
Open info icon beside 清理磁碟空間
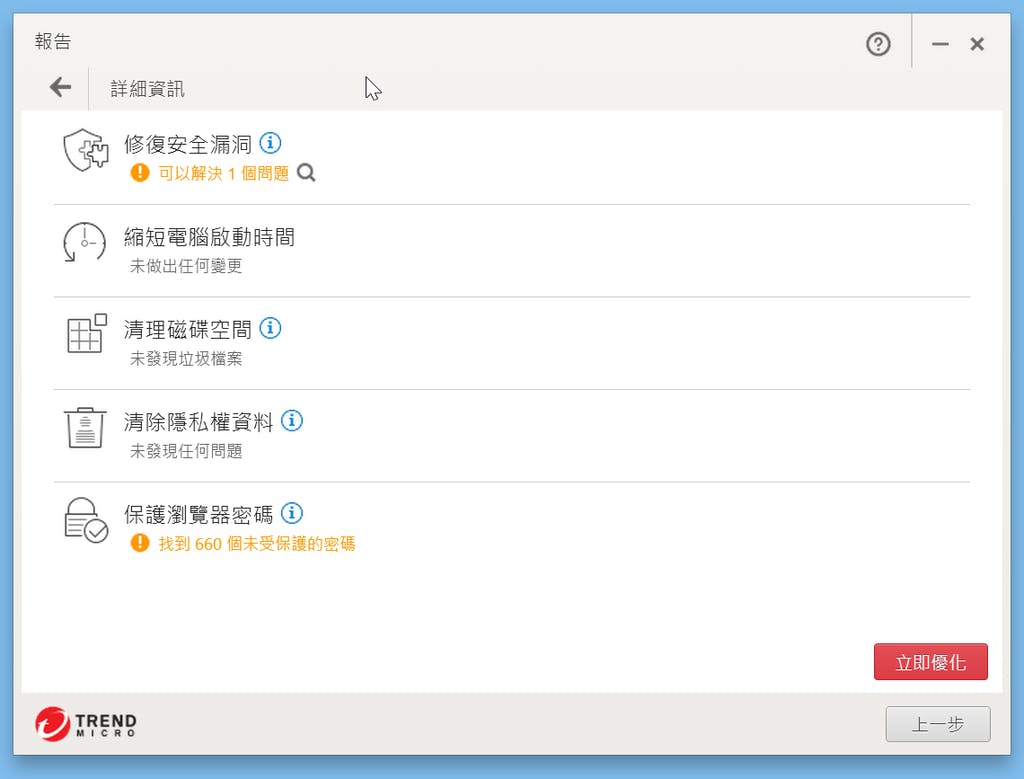tap(270, 328)
